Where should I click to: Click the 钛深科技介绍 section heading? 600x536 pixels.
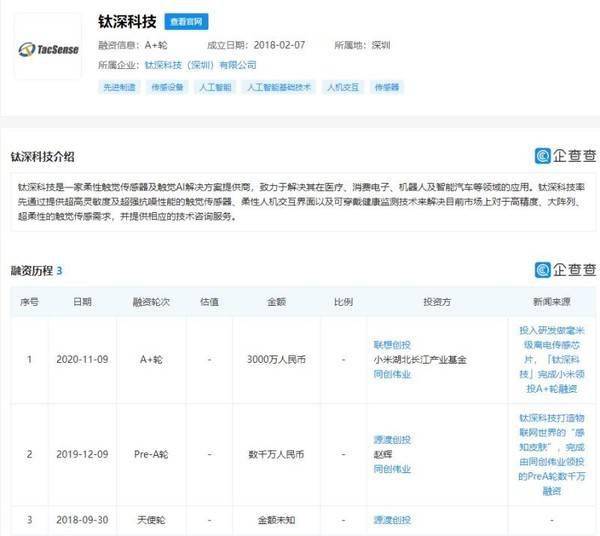point(42,156)
